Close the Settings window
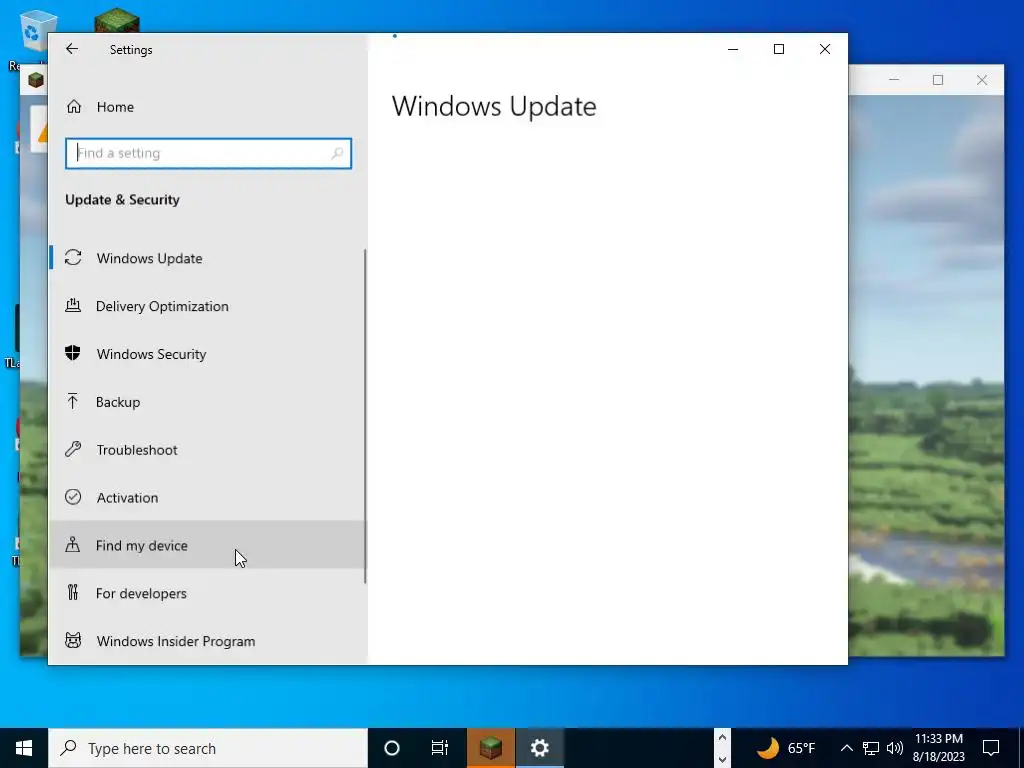 click(x=825, y=49)
